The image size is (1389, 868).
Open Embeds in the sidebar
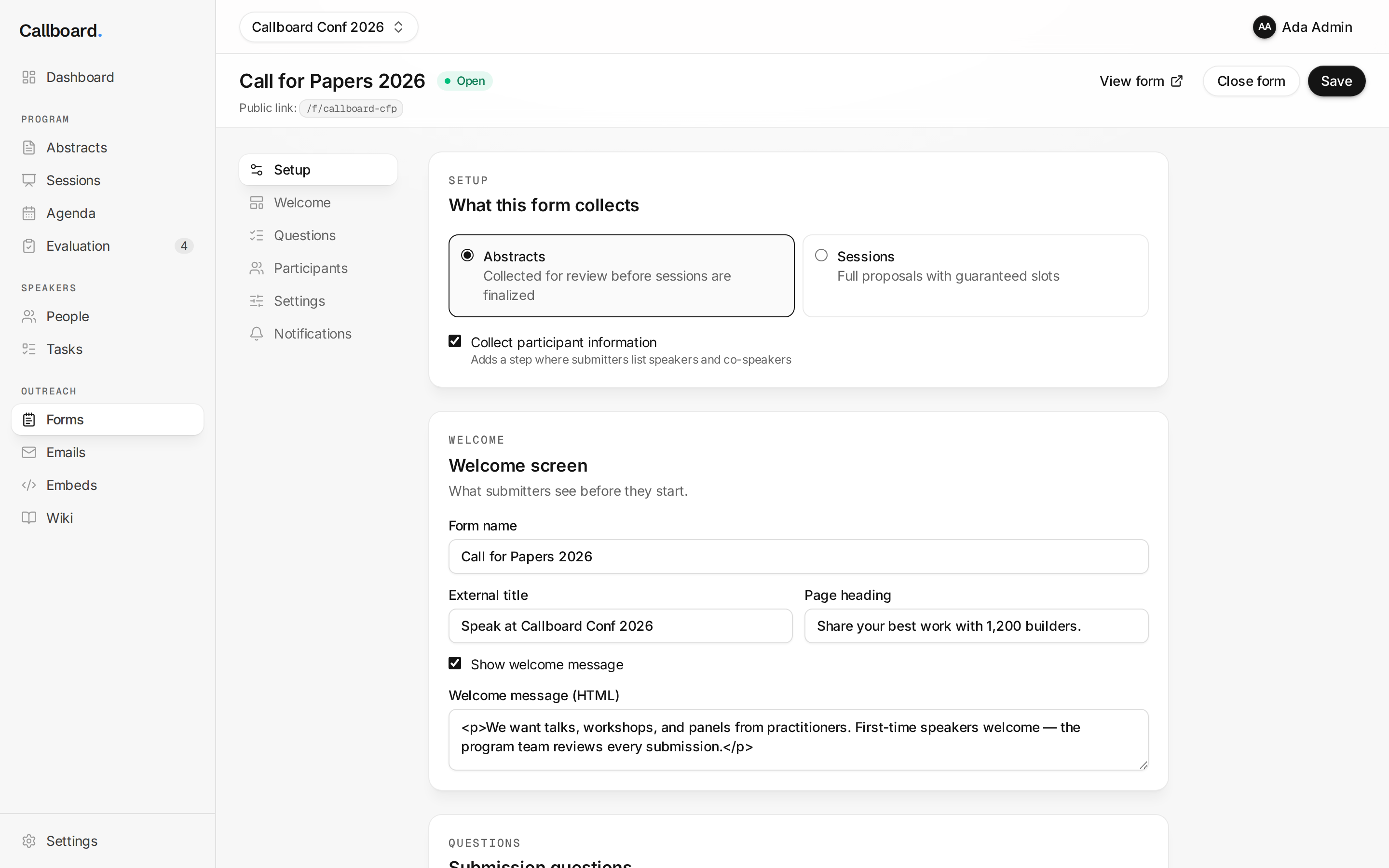(x=108, y=485)
